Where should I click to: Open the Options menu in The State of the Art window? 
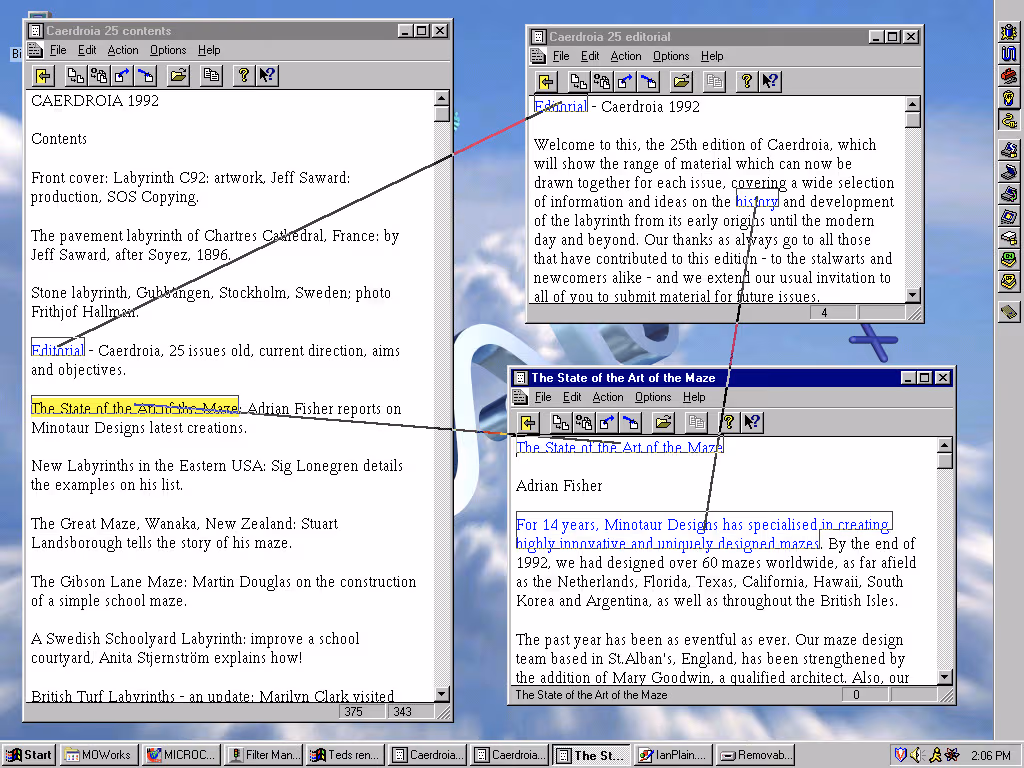[653, 397]
